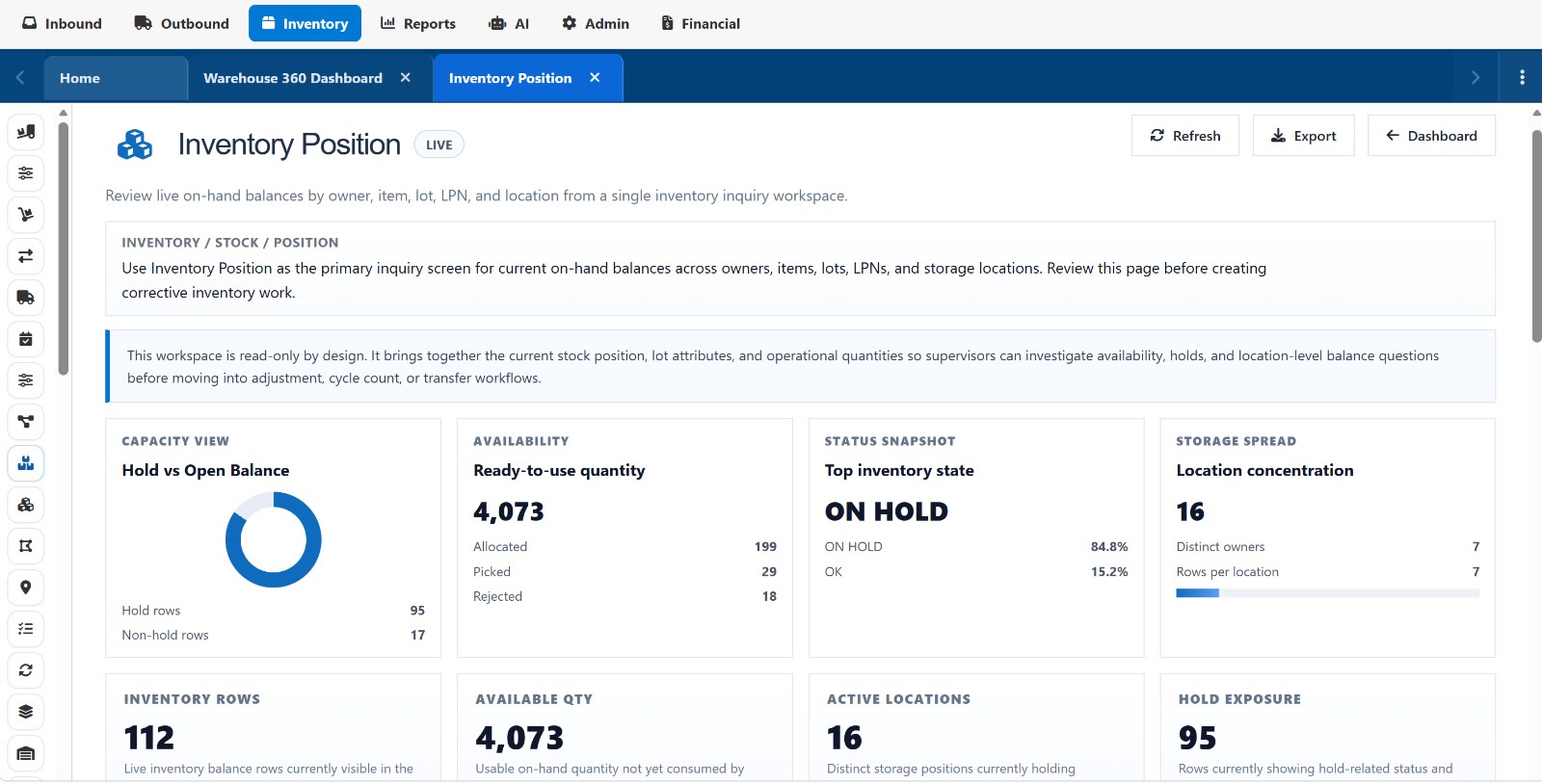Show more tabs with right chevron

point(1476,78)
